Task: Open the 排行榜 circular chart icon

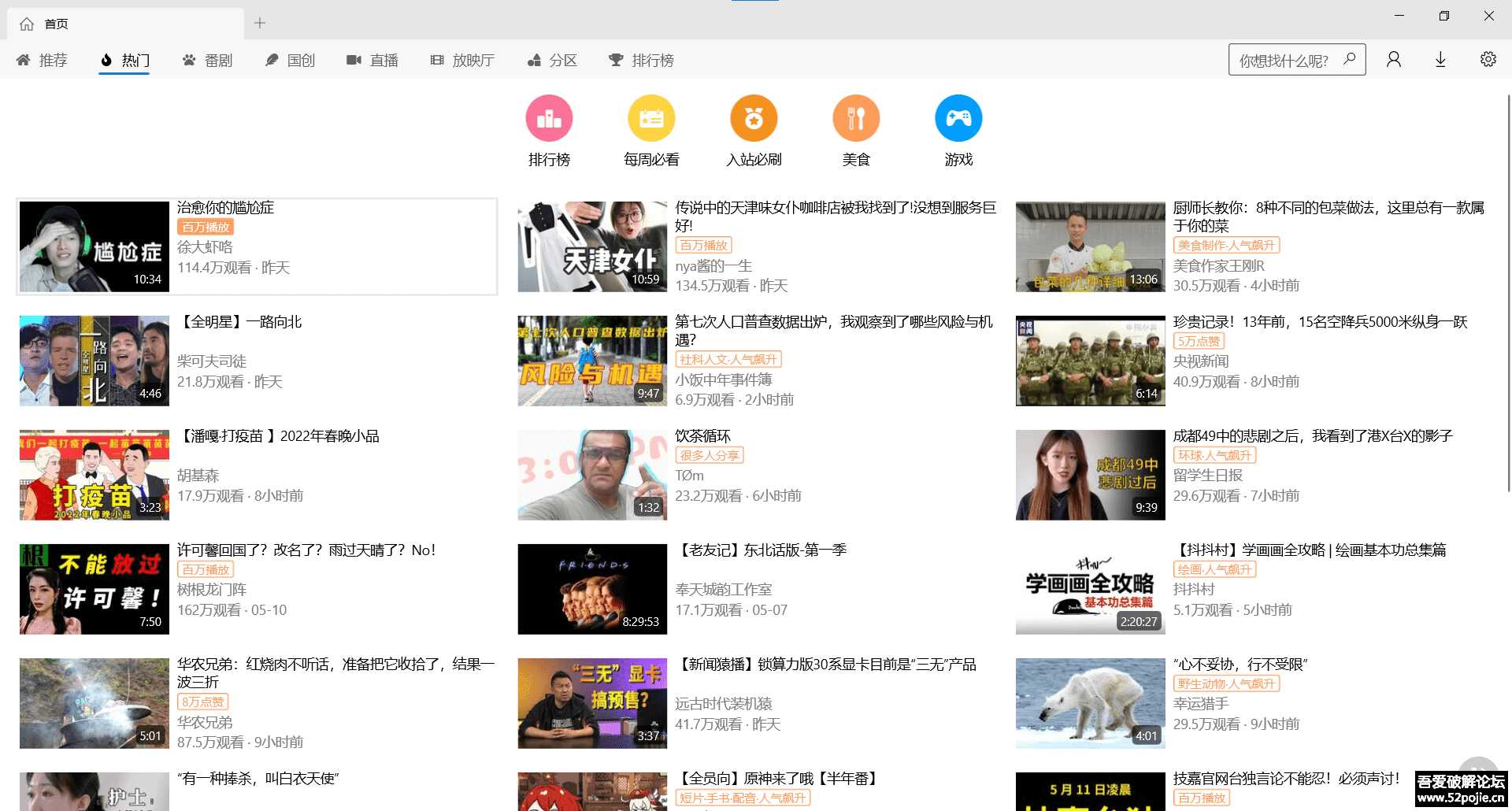Action: tap(549, 117)
